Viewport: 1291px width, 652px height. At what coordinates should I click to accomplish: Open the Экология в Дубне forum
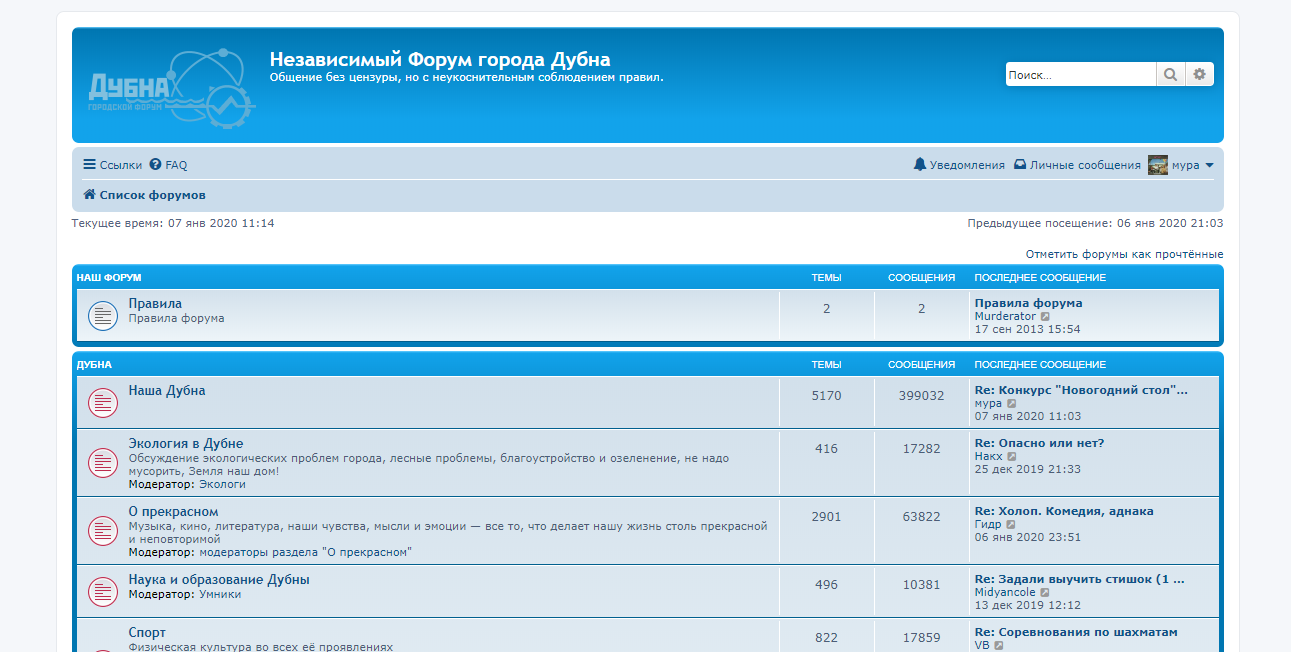186,443
